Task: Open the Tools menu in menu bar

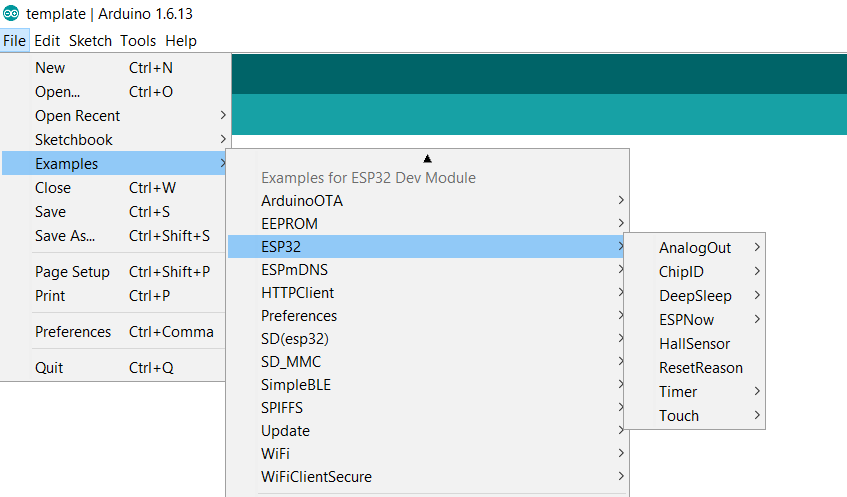Action: click(138, 41)
